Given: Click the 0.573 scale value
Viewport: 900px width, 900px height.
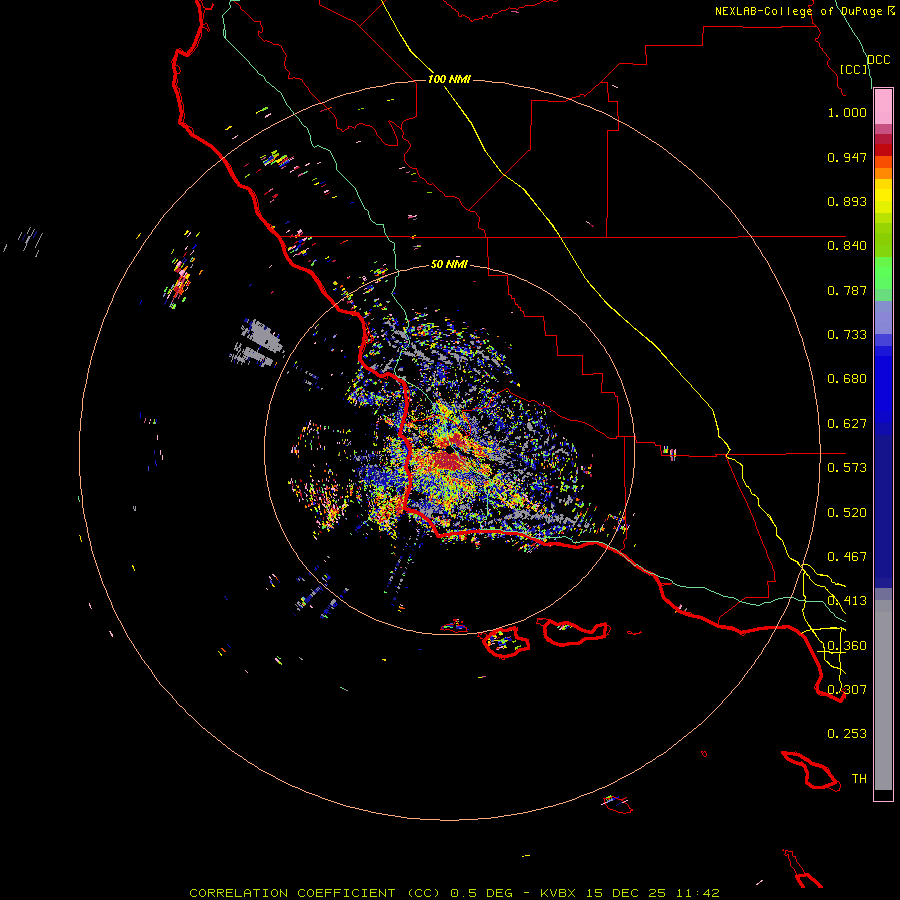Looking at the screenshot, I should [x=847, y=468].
